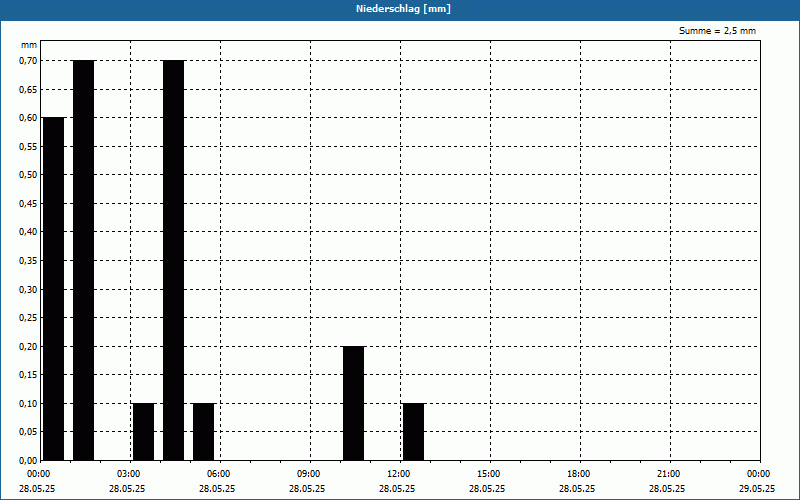Select the 0,40 y-axis value
Screen dimensions: 800x500
28,232
